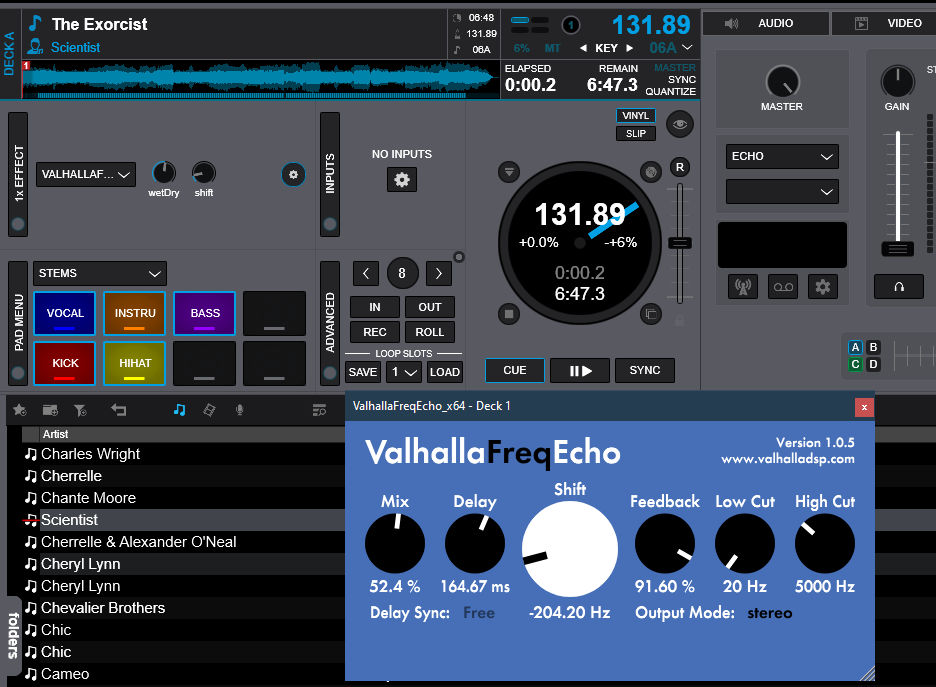Open the ECHO effect dropdown
Viewport: 936px width, 687px height.
coord(781,156)
